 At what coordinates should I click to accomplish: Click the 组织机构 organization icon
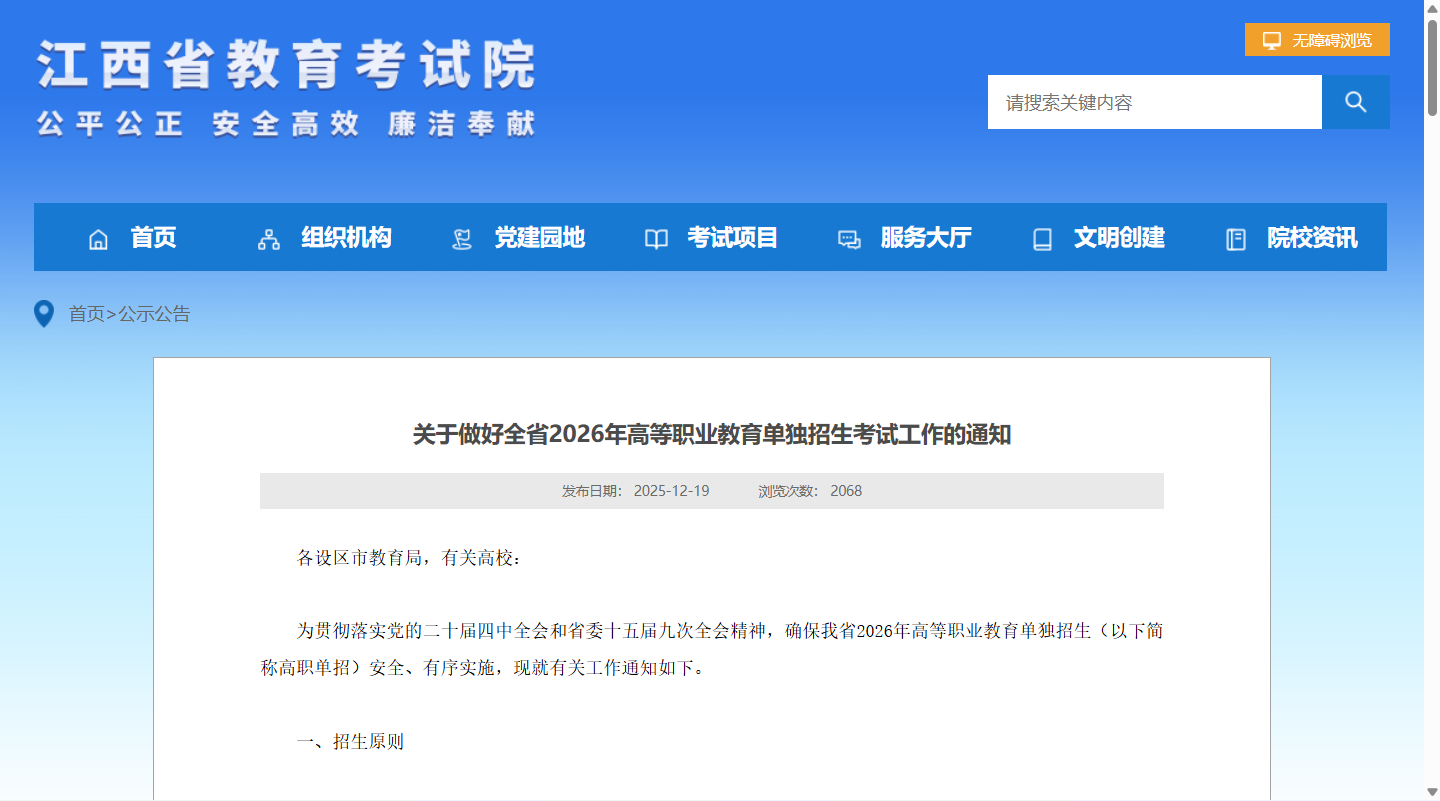[x=267, y=238]
